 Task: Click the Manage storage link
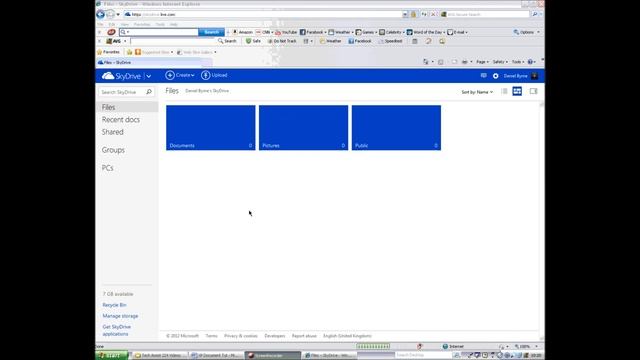[120, 316]
